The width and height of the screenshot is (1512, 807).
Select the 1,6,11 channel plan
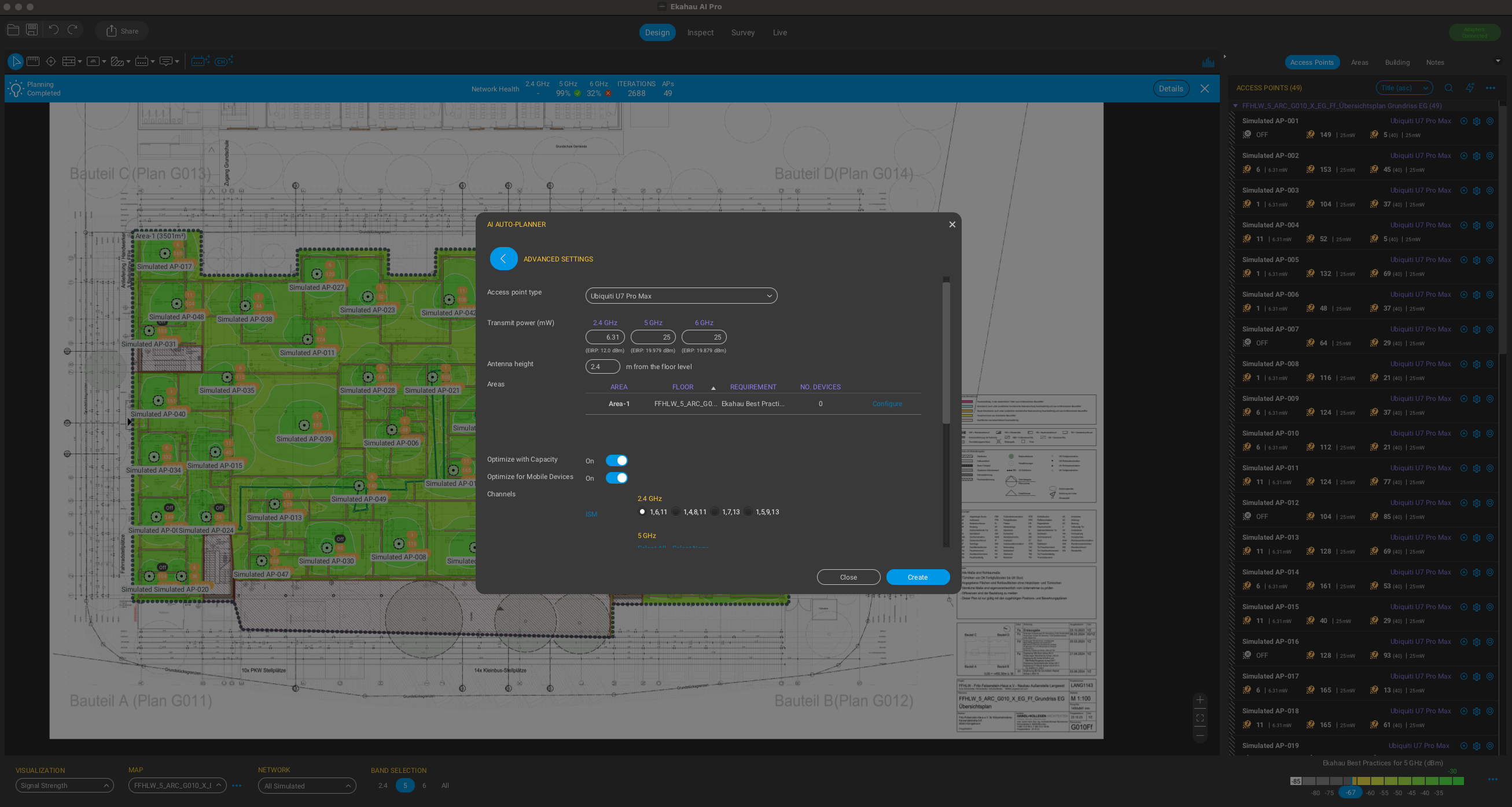pos(642,512)
